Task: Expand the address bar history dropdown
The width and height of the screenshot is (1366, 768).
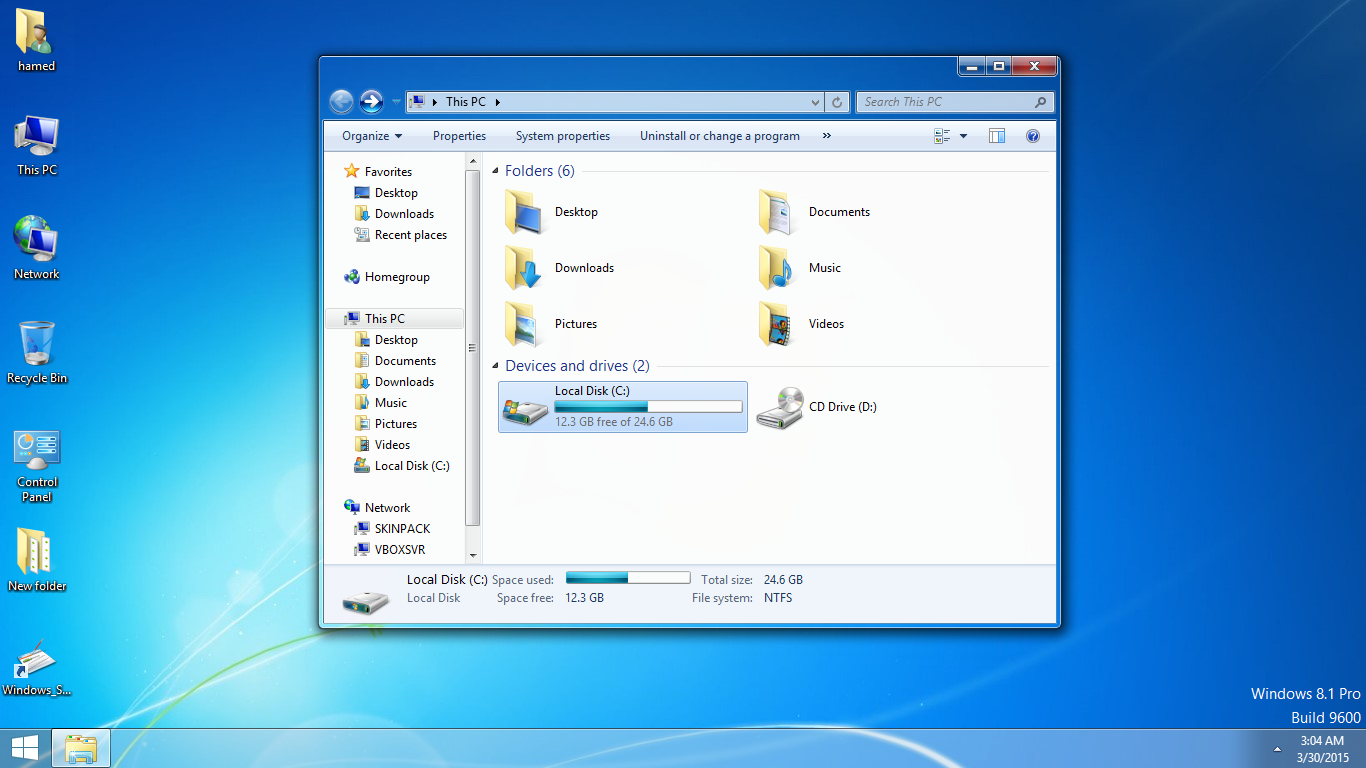Action: 816,102
